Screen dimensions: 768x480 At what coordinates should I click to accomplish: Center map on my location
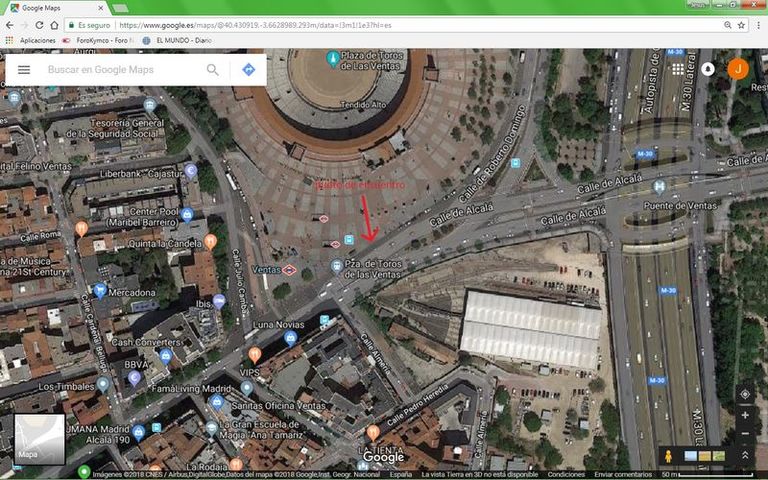point(744,394)
